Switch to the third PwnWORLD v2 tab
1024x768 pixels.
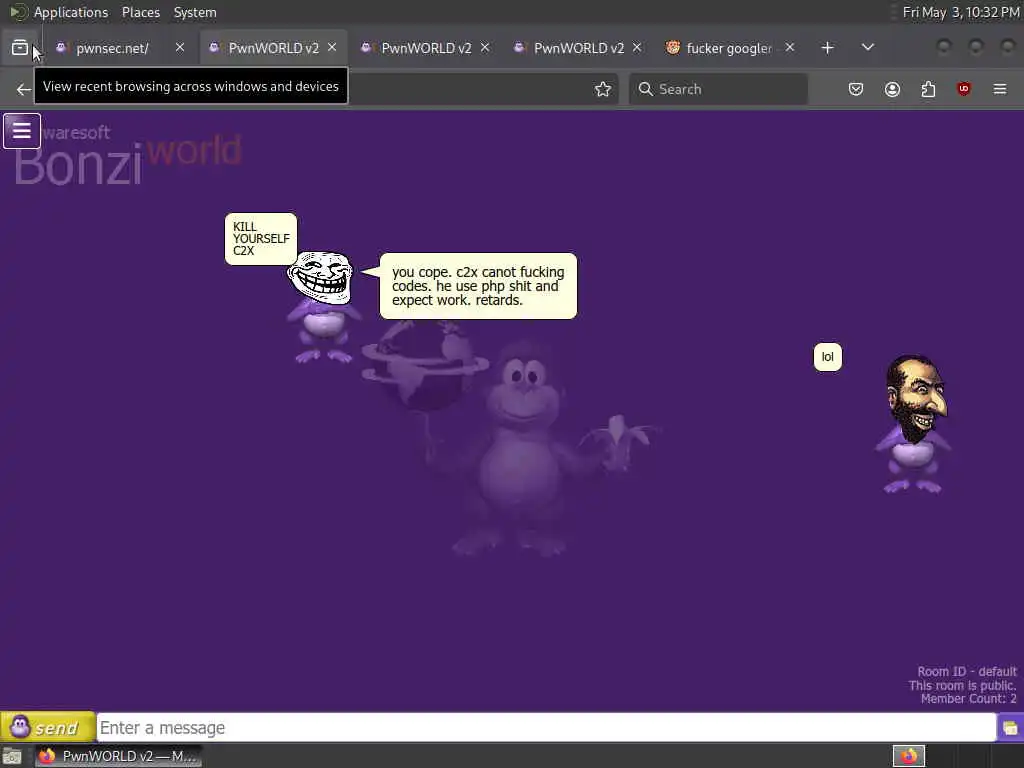click(x=579, y=48)
